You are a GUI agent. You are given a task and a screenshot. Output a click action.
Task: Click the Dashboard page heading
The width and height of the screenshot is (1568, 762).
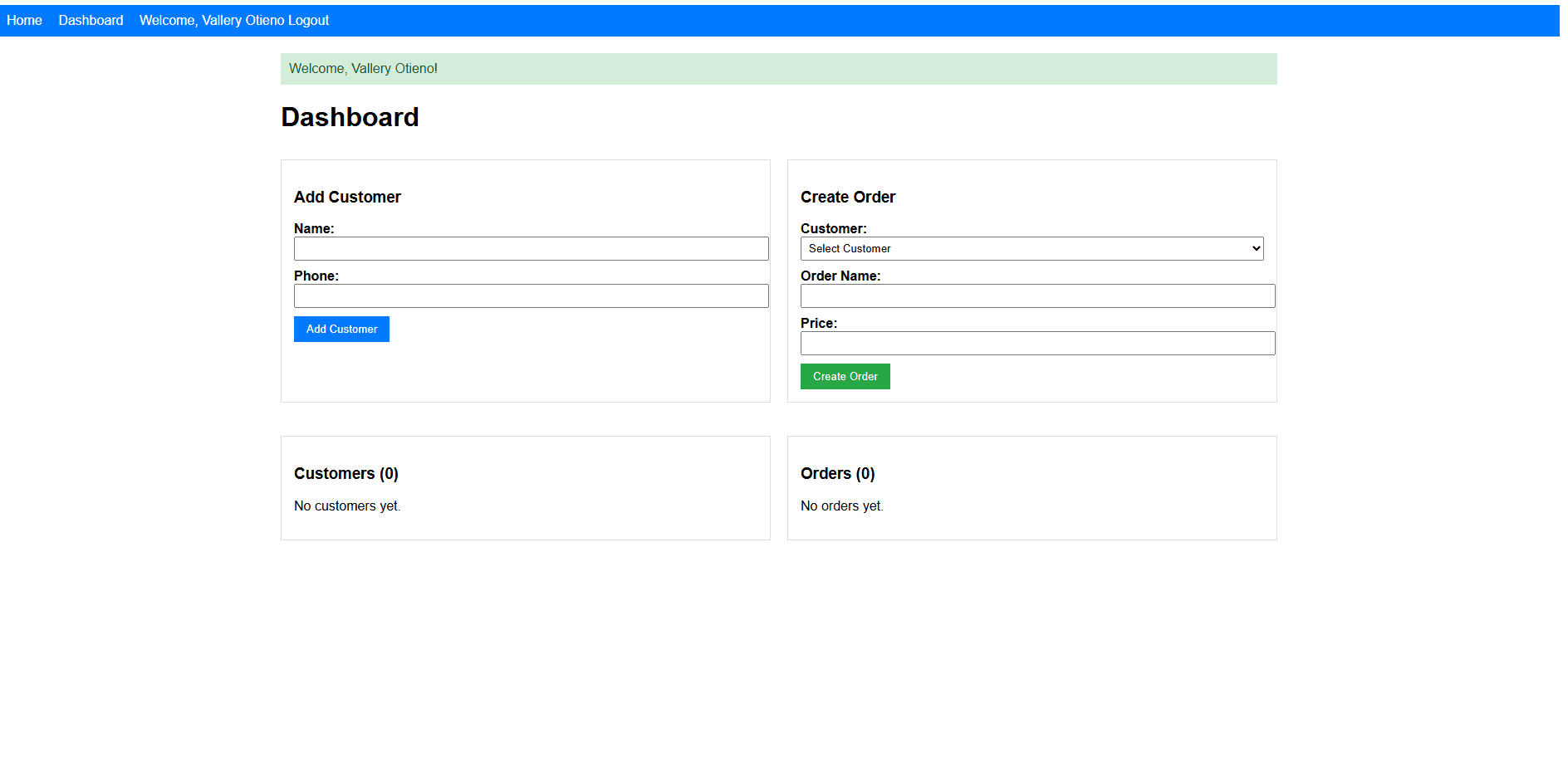(x=350, y=117)
